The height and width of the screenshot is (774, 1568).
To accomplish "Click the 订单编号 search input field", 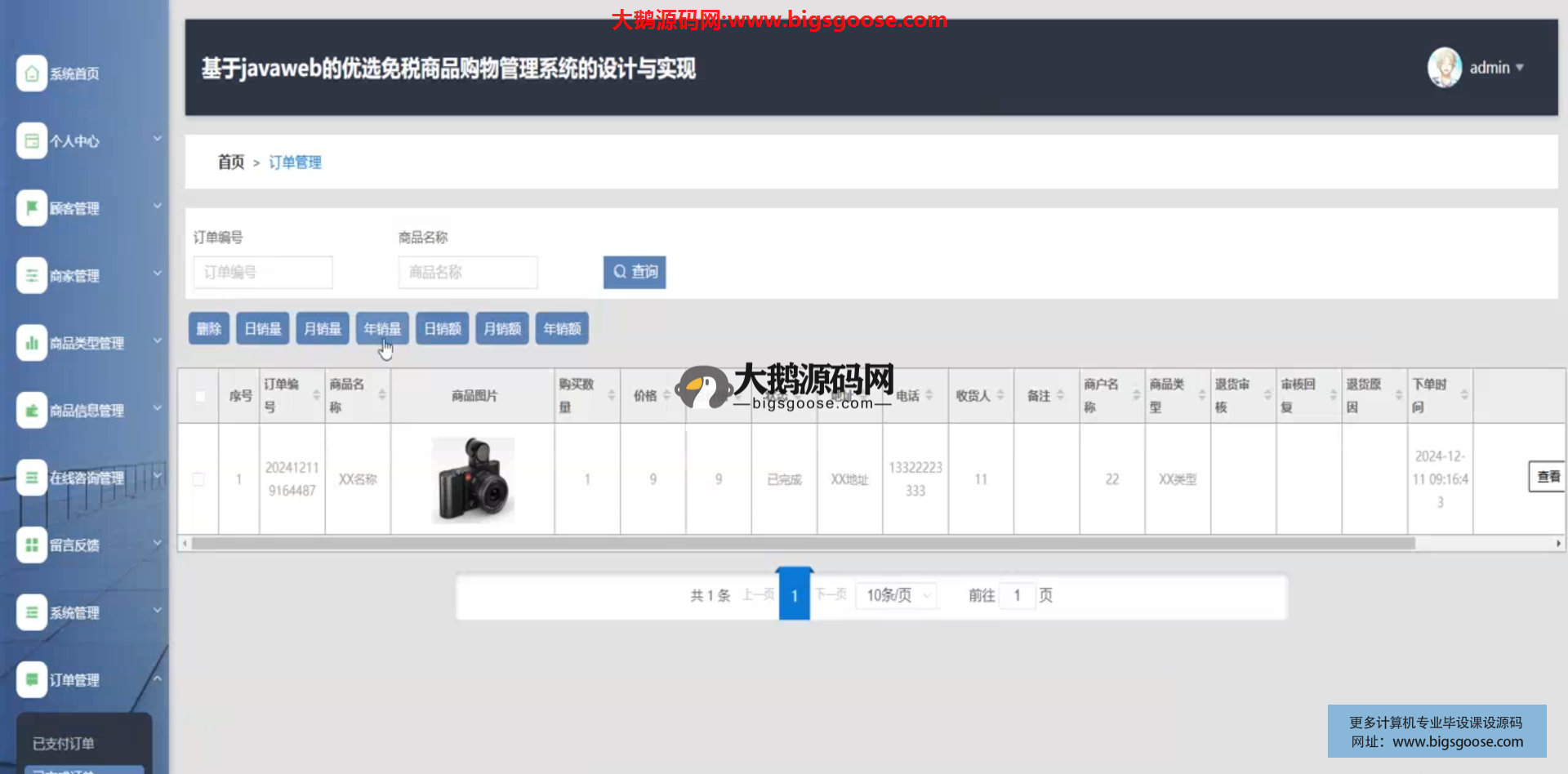I will pos(263,272).
